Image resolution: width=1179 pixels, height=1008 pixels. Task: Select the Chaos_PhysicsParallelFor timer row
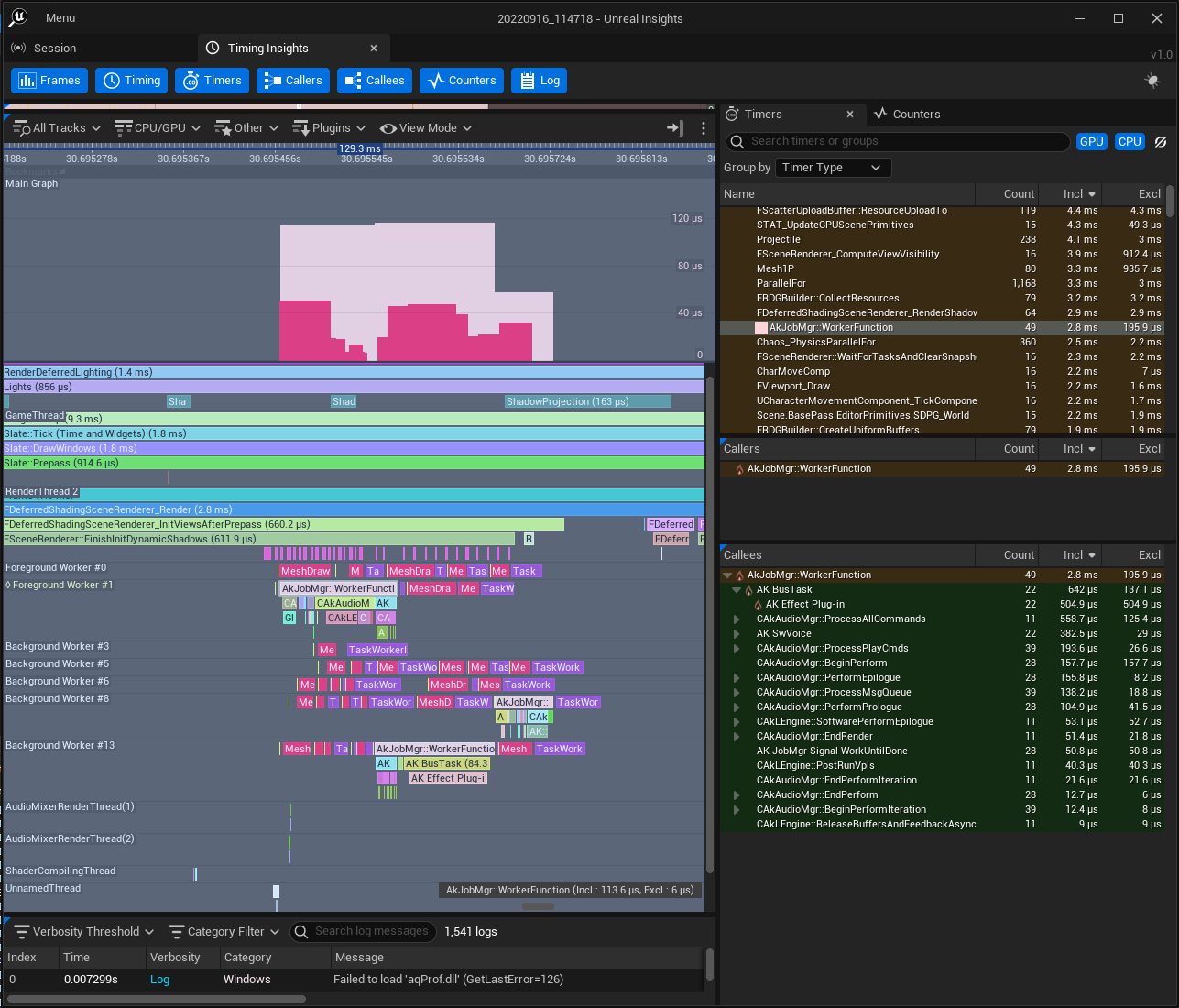[942, 343]
